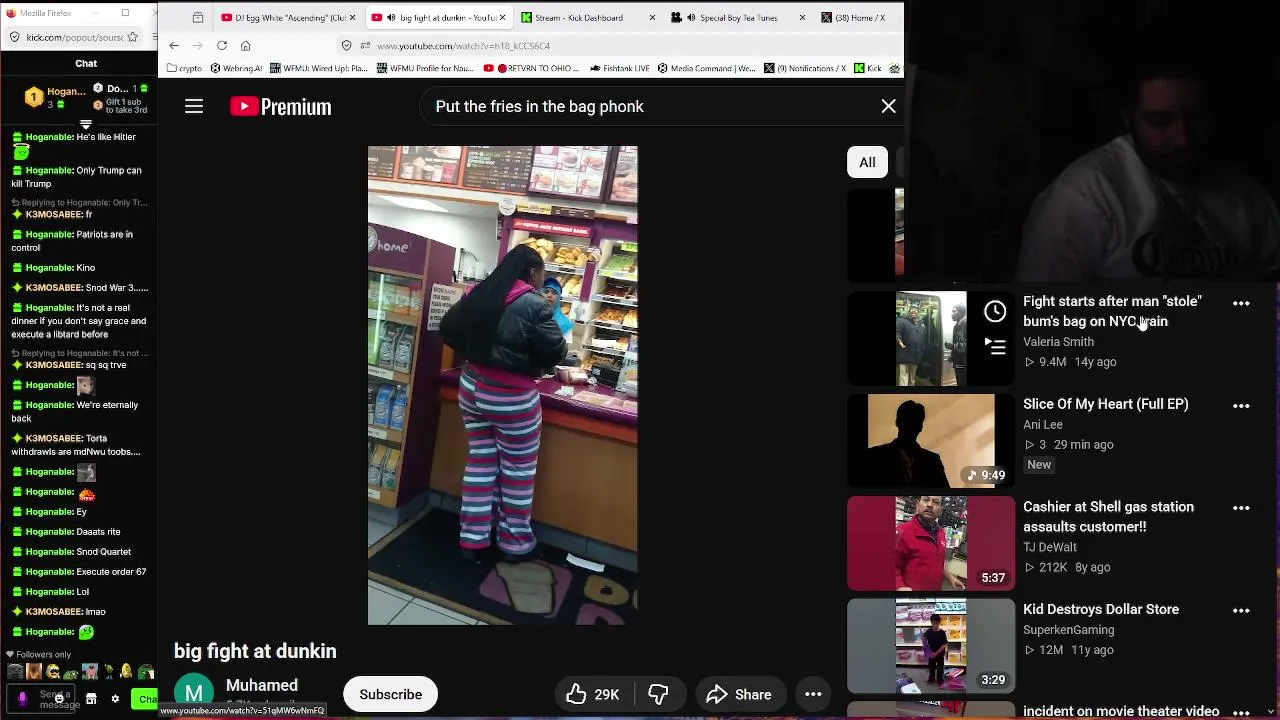Open the YouTube guide hamburger menu
Viewport: 1280px width, 720px height.
coord(194,107)
